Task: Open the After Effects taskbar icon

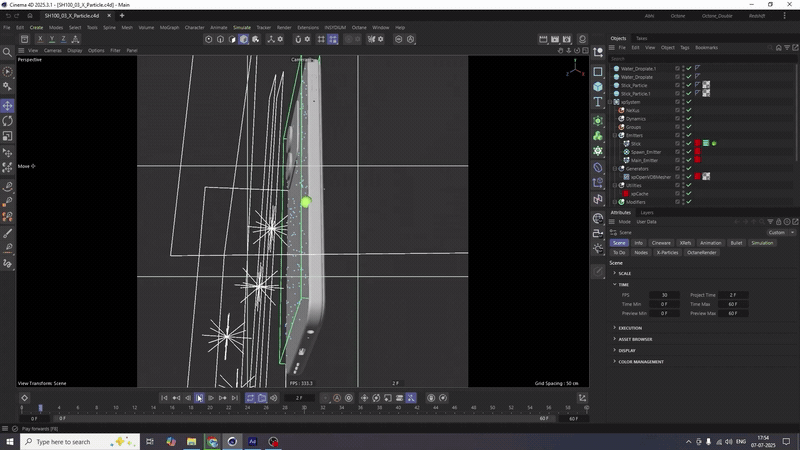Action: [x=252, y=441]
